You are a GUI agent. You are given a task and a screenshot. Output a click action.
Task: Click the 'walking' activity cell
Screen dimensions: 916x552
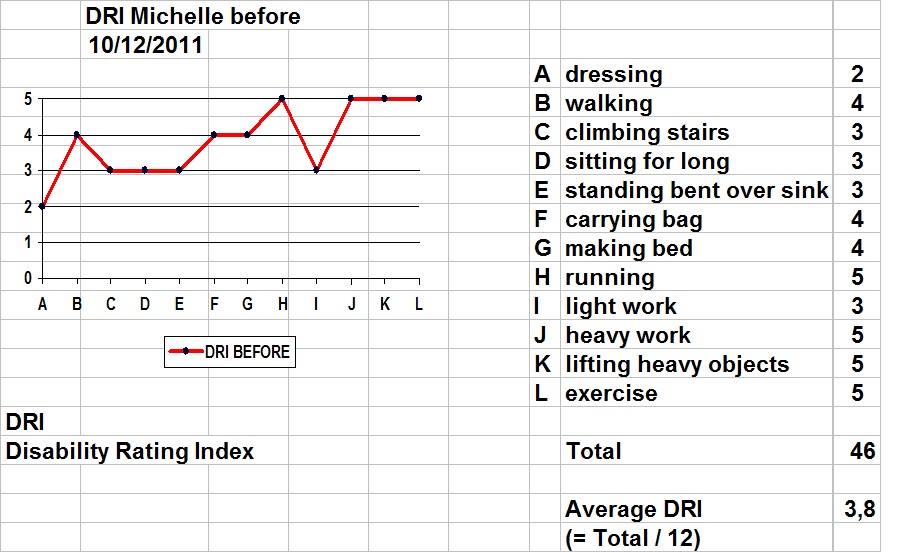[x=696, y=103]
